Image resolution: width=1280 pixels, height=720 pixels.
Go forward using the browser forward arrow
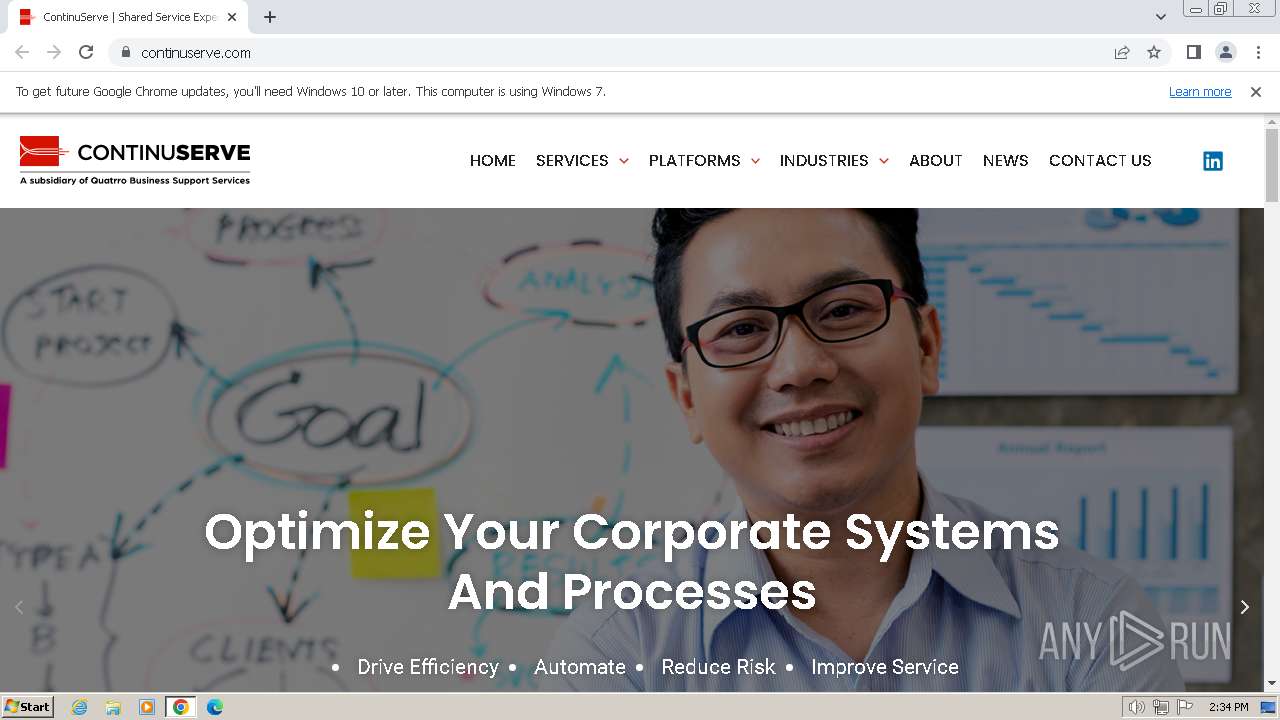54,52
